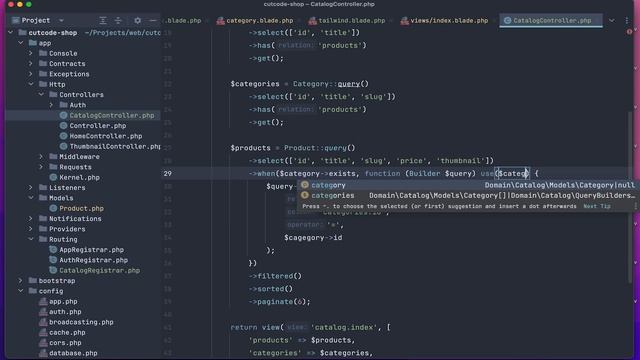The height and width of the screenshot is (360, 640).
Task: Click the bootstrap folder icon
Action: pyautogui.click(x=33, y=280)
